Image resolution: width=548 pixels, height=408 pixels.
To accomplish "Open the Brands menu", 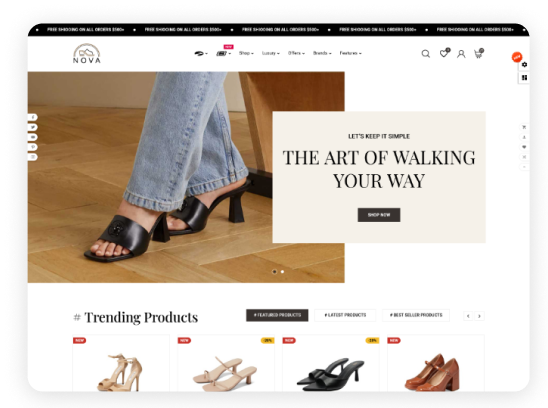I will tap(322, 53).
